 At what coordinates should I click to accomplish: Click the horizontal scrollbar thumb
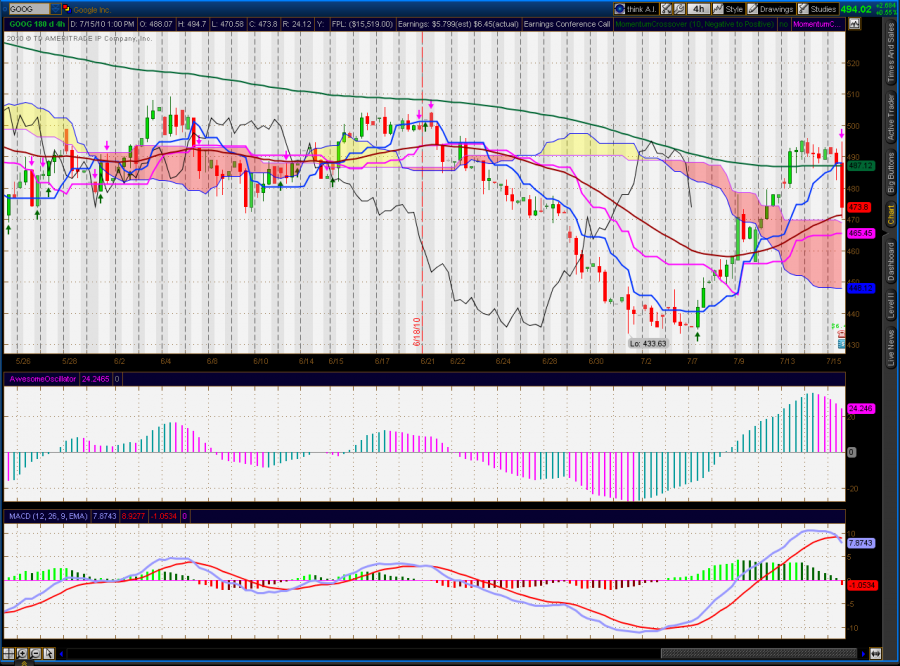[758, 653]
